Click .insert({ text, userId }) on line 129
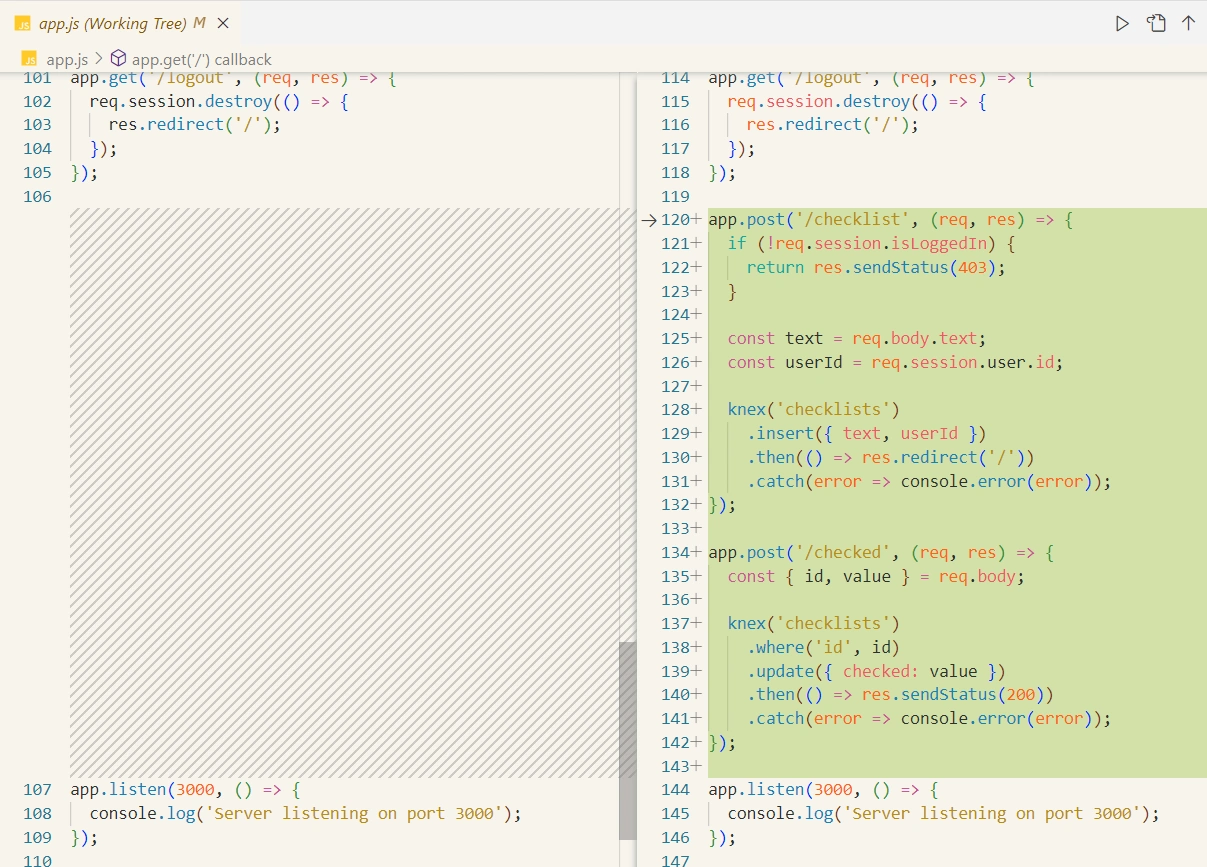This screenshot has width=1207, height=867. [x=866, y=433]
